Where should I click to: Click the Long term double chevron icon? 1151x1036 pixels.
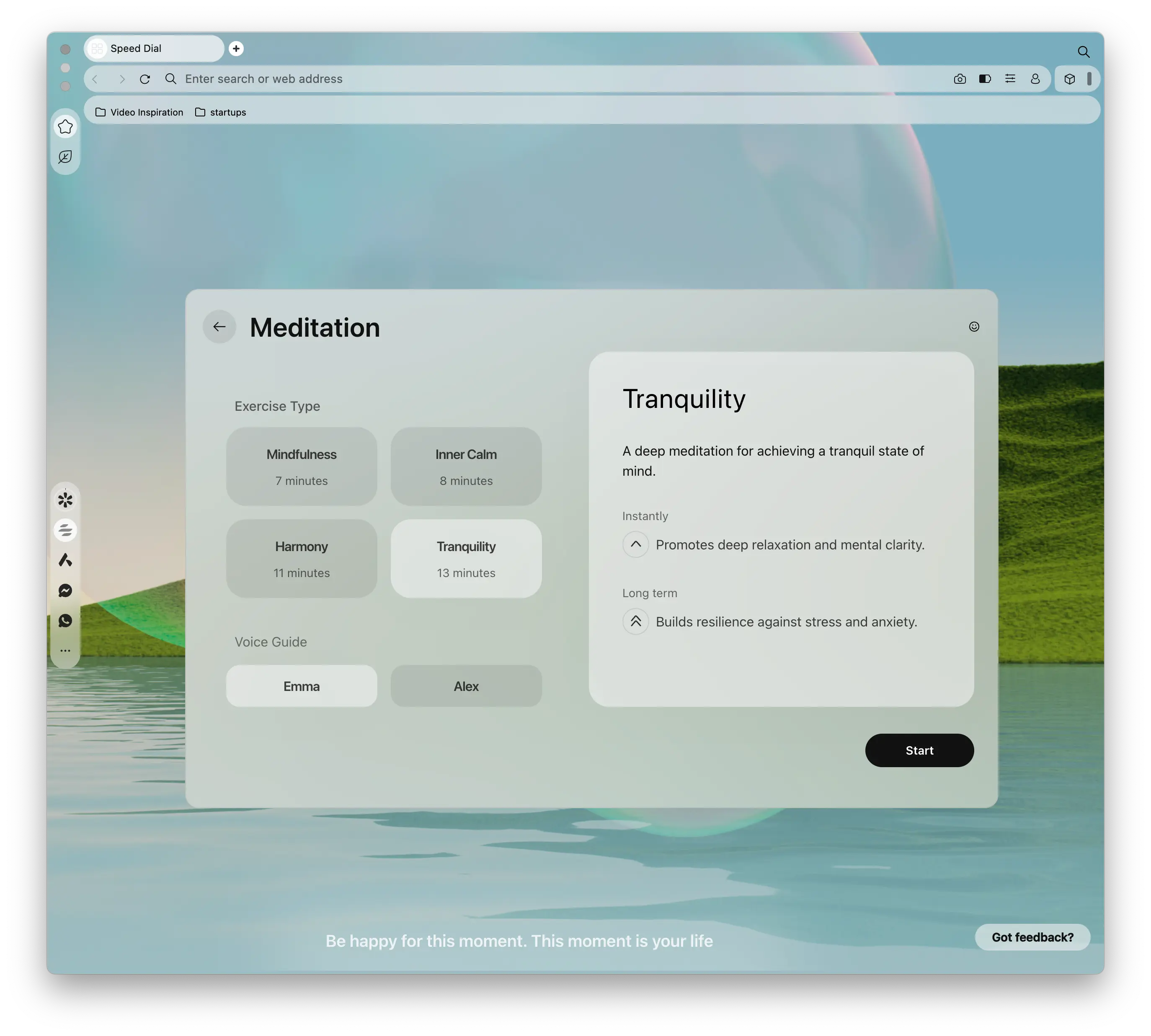(x=636, y=621)
